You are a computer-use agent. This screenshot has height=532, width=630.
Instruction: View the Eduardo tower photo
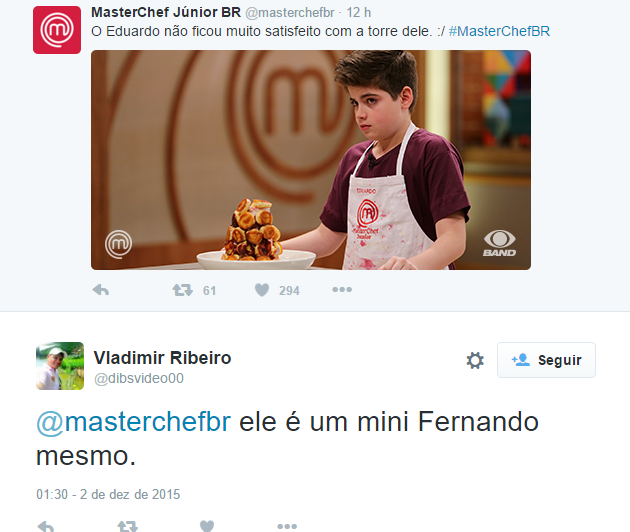(311, 160)
